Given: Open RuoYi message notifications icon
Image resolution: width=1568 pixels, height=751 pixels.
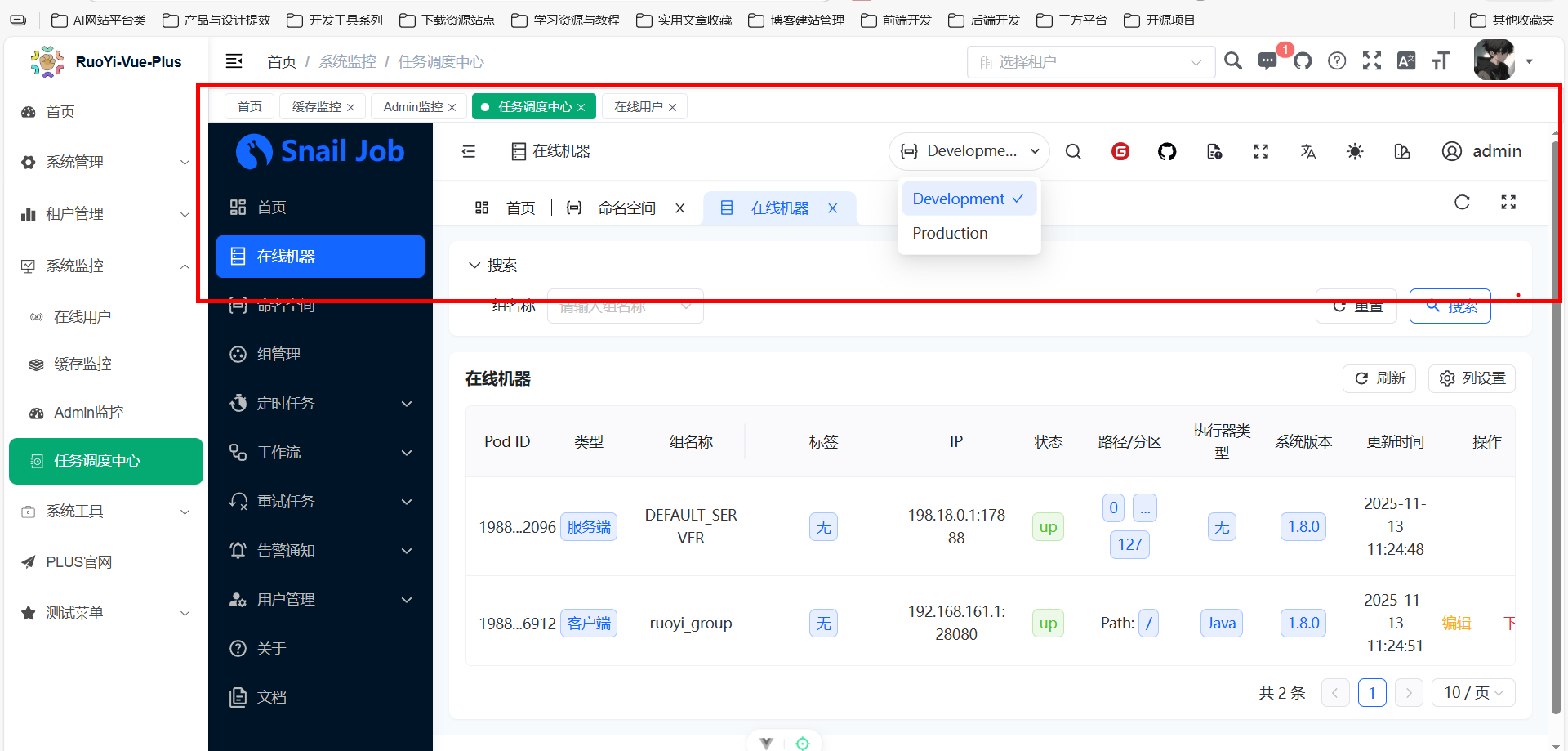Looking at the screenshot, I should [x=1267, y=61].
